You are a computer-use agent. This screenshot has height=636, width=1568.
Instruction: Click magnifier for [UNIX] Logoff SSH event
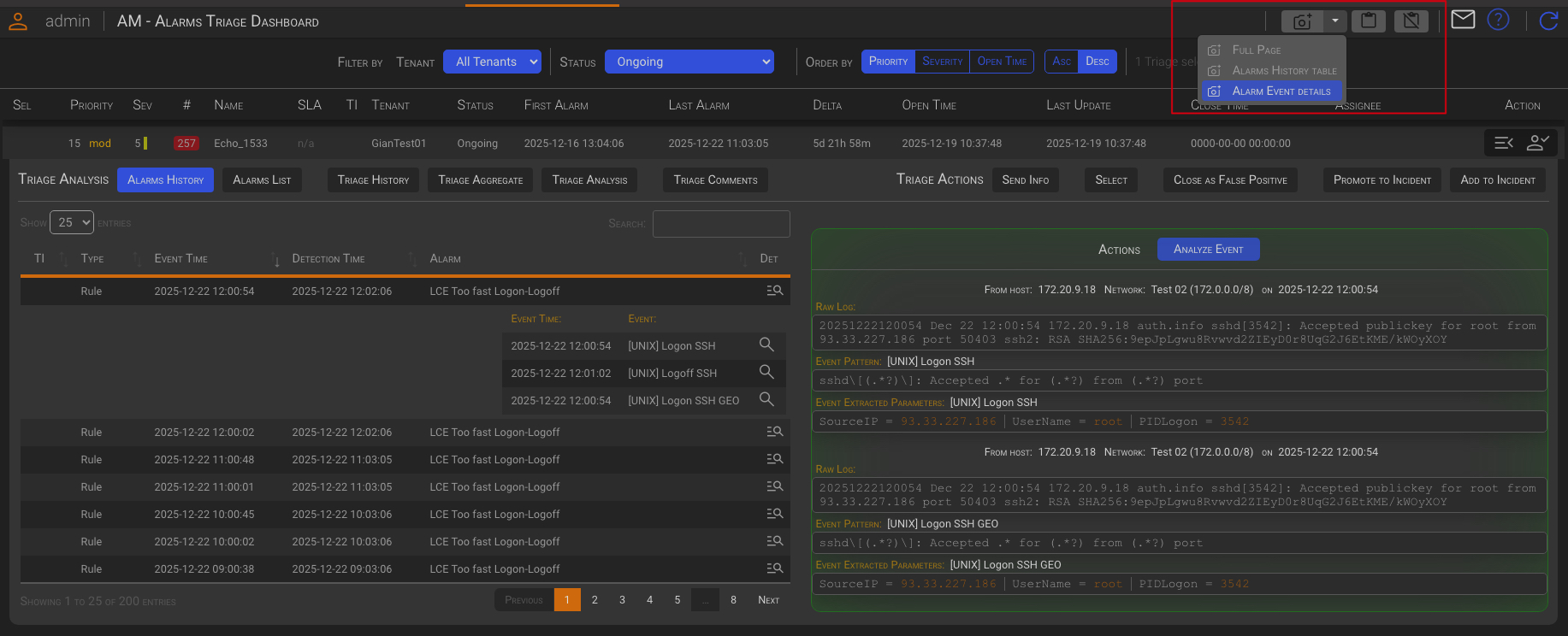pyautogui.click(x=766, y=373)
